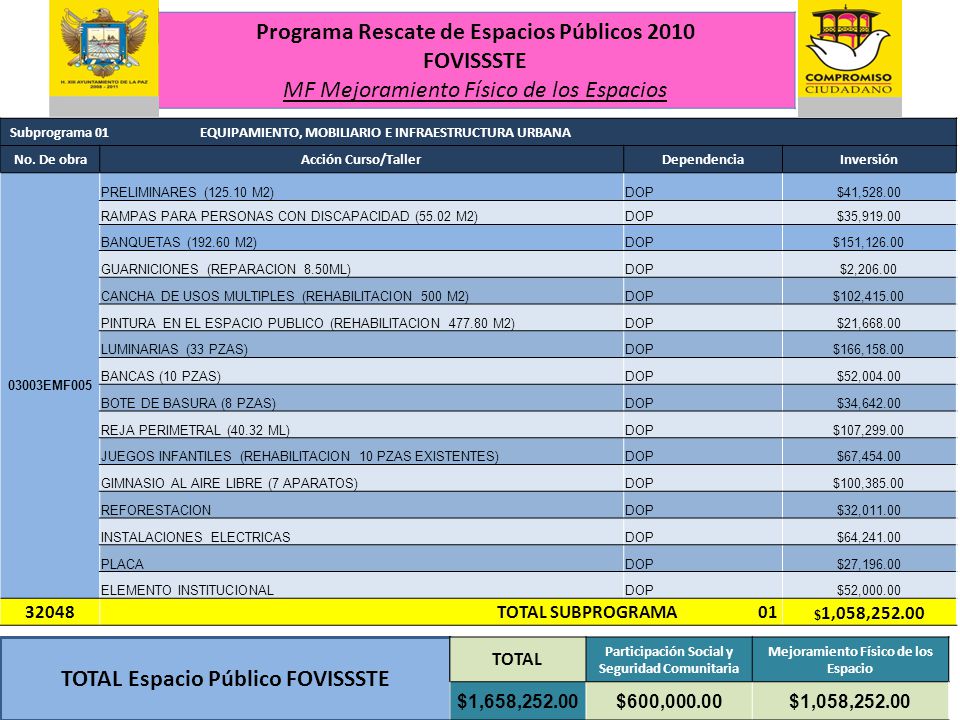Click the $2,206.00 amount

coord(868,269)
